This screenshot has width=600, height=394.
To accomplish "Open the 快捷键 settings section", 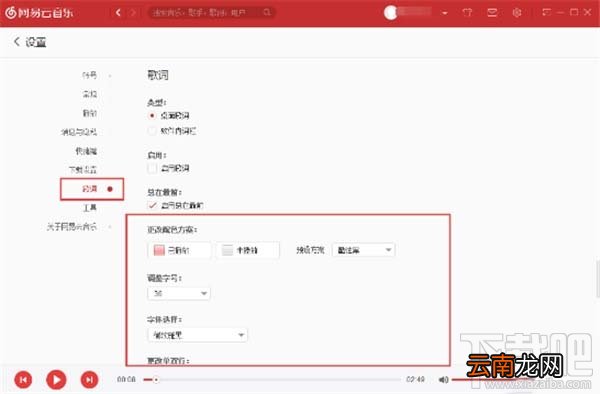I will coord(86,151).
